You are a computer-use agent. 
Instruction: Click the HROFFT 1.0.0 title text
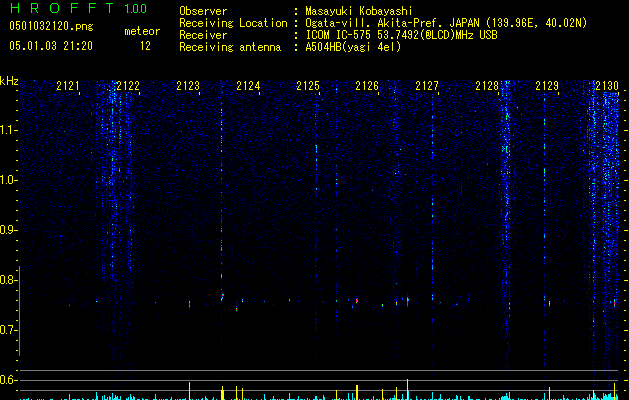click(x=79, y=8)
